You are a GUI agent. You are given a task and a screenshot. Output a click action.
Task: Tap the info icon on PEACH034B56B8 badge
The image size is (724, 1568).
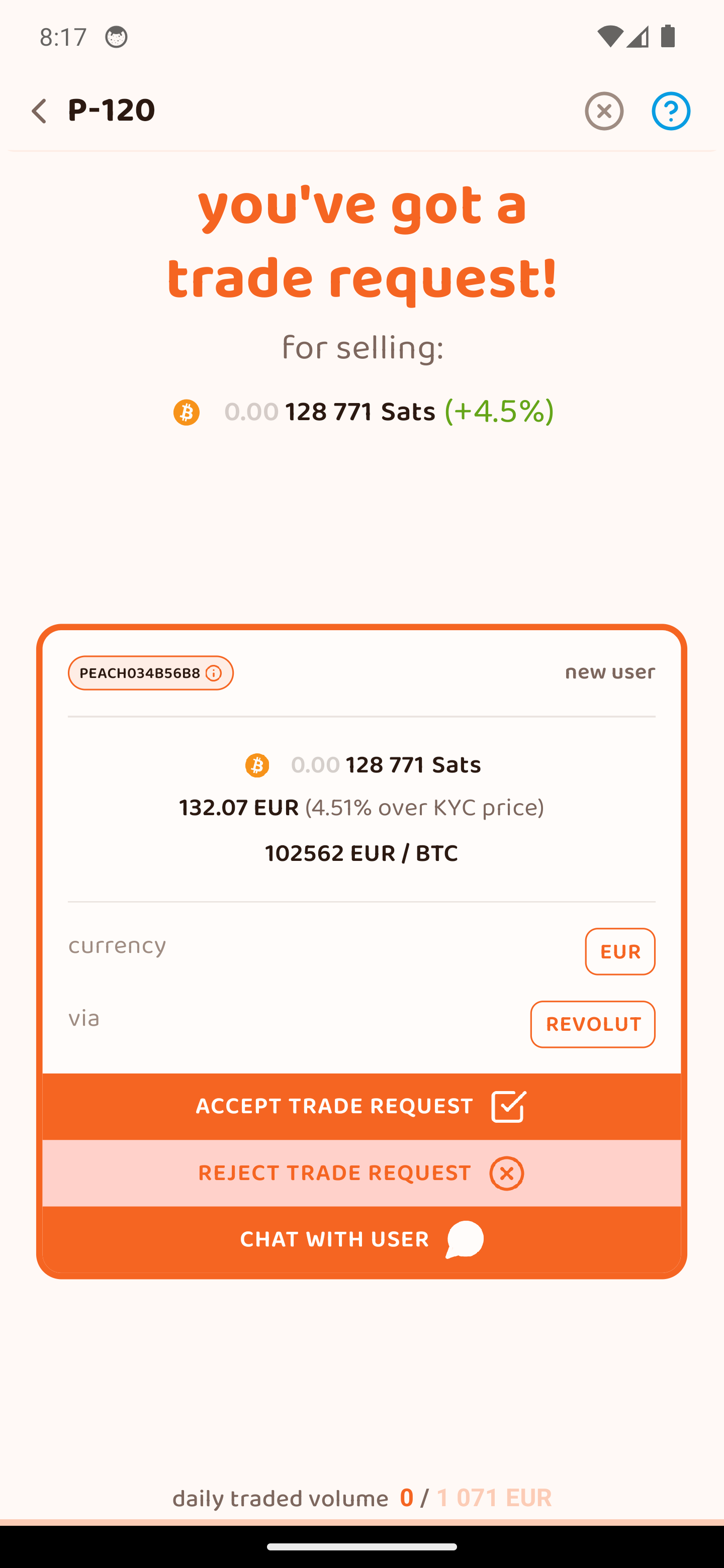(x=213, y=673)
